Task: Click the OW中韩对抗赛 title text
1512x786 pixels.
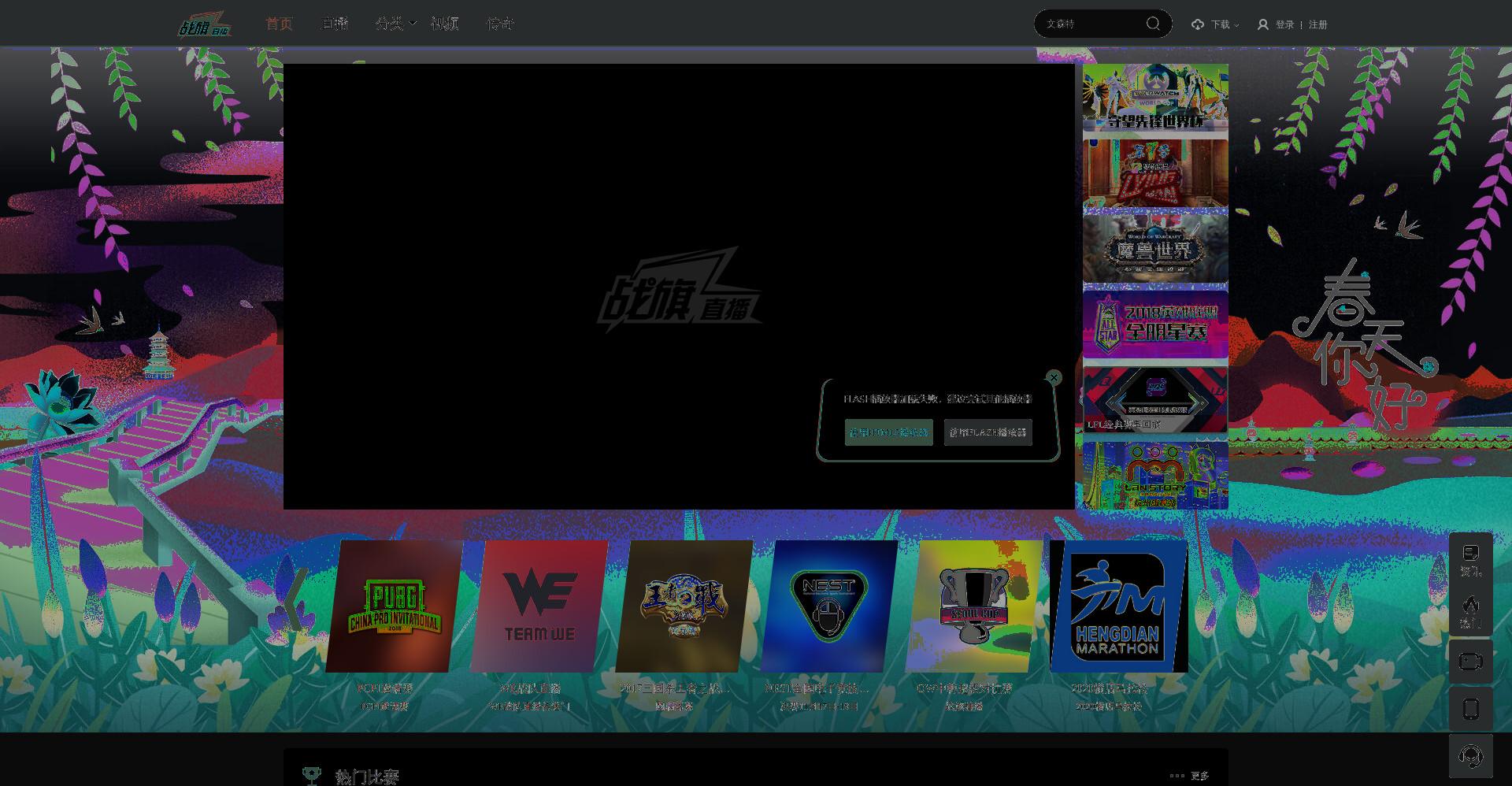Action: (x=964, y=688)
